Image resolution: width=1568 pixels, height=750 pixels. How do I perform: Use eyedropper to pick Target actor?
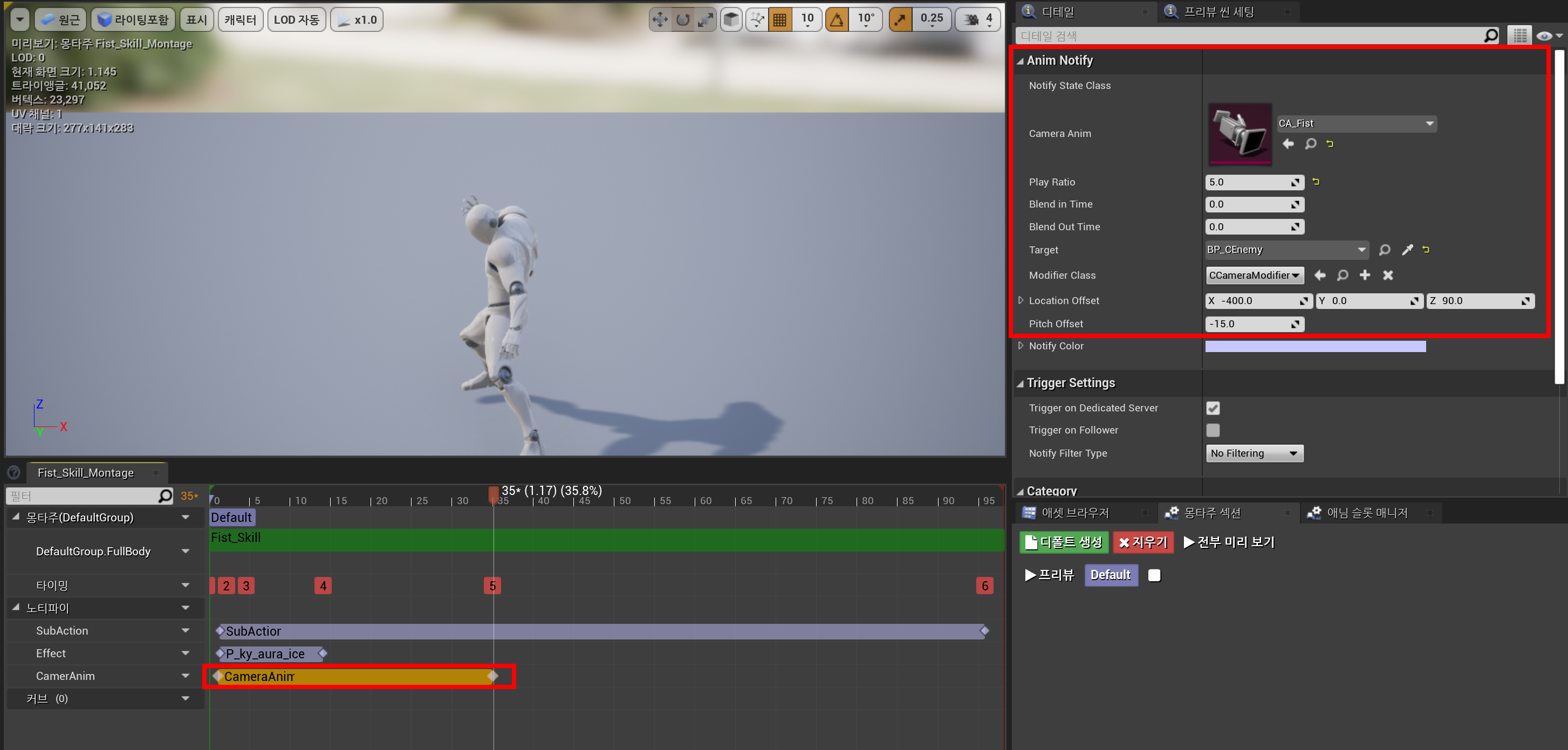pyautogui.click(x=1407, y=250)
